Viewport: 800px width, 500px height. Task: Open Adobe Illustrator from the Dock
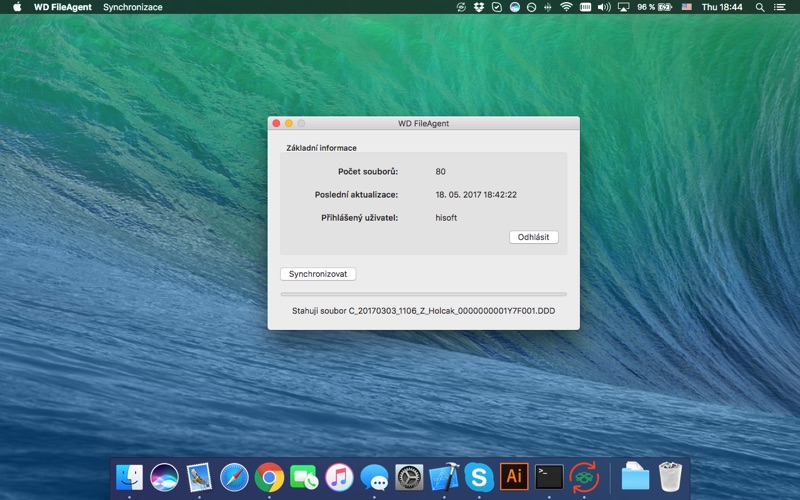[514, 477]
